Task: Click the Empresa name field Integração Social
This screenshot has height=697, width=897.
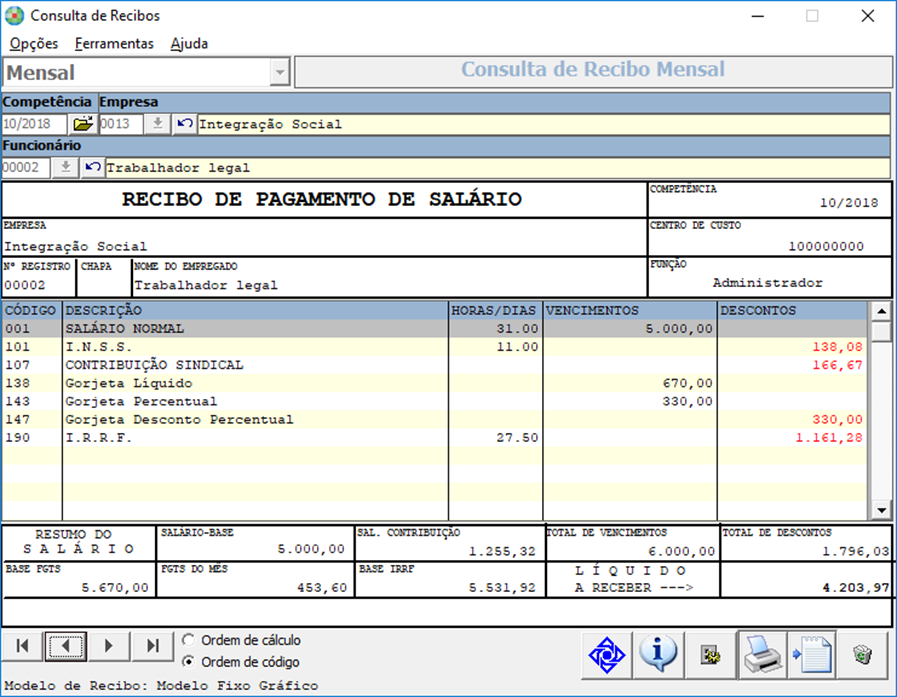Action: (x=543, y=124)
